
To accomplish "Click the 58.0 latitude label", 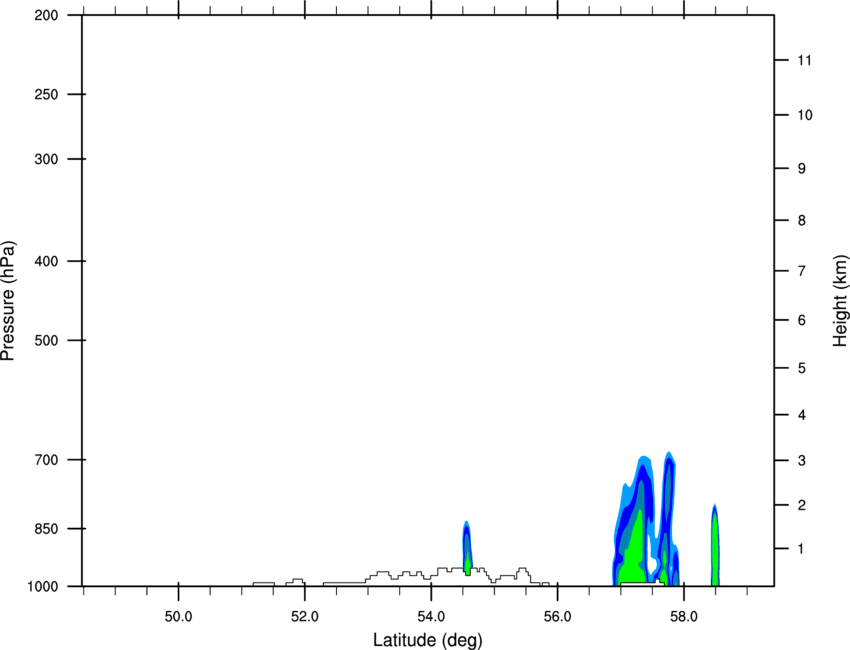I will tap(684, 617).
